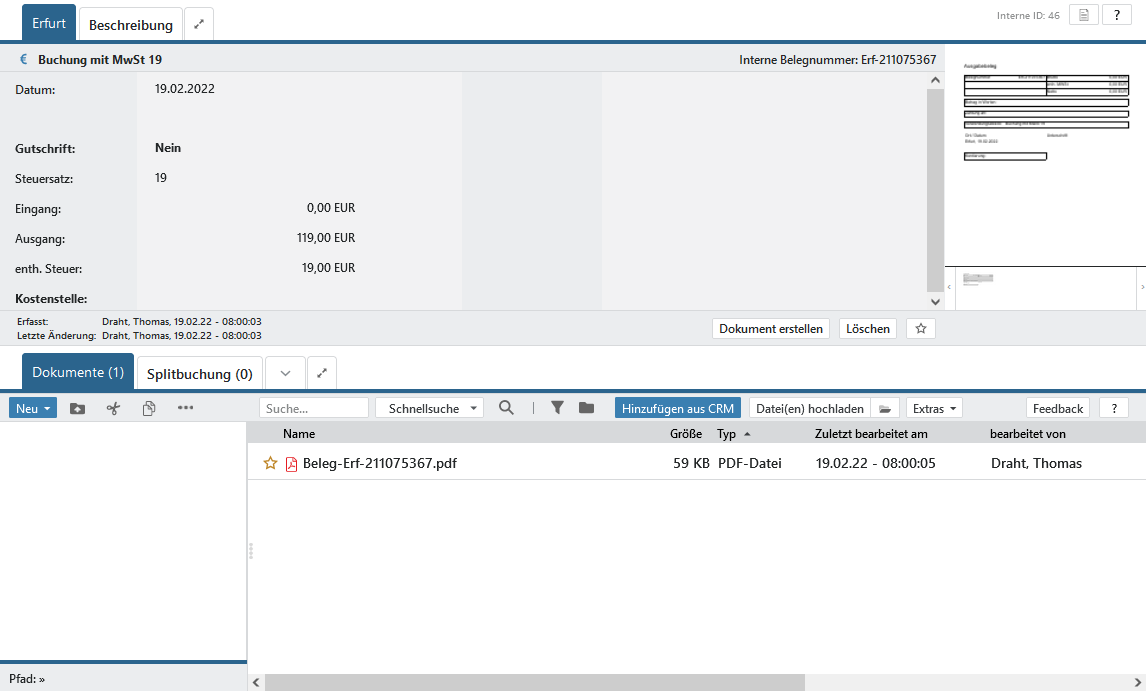Toggle favorite star for Beleg-Erf-211075367.pdf
This screenshot has height=691, width=1146.
pos(270,463)
